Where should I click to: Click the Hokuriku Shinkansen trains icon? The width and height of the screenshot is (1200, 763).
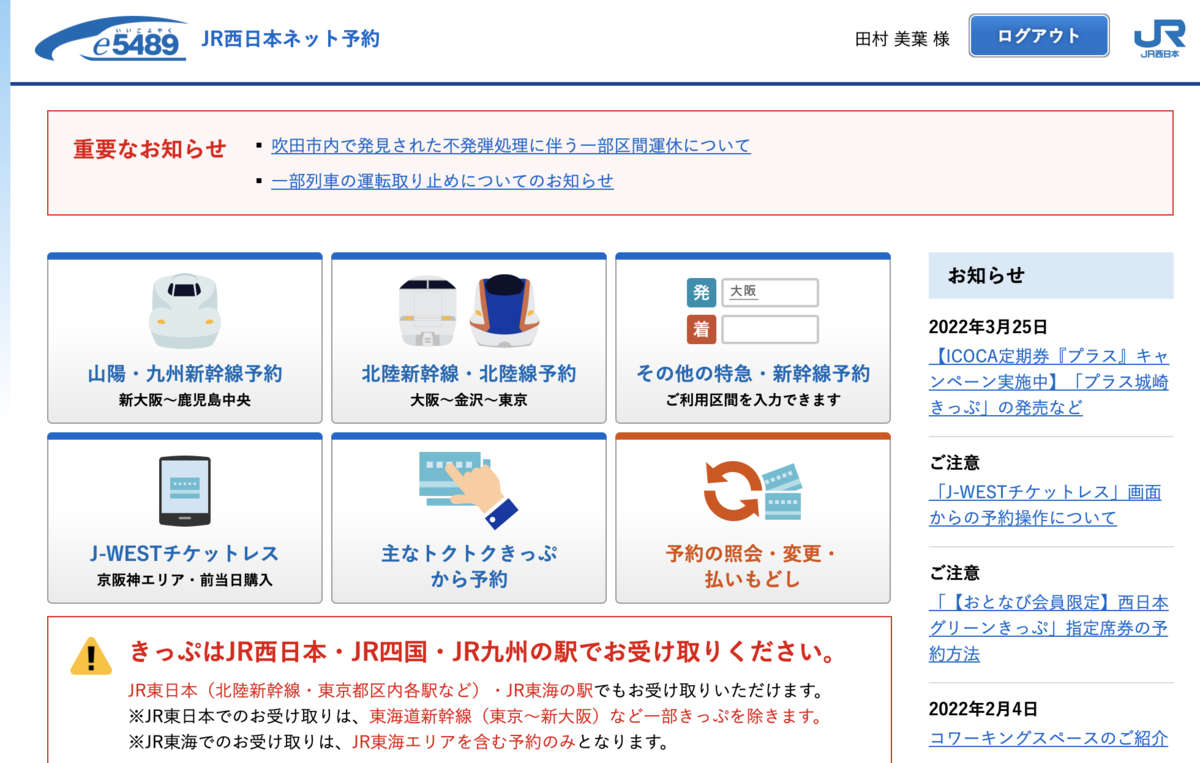(468, 311)
